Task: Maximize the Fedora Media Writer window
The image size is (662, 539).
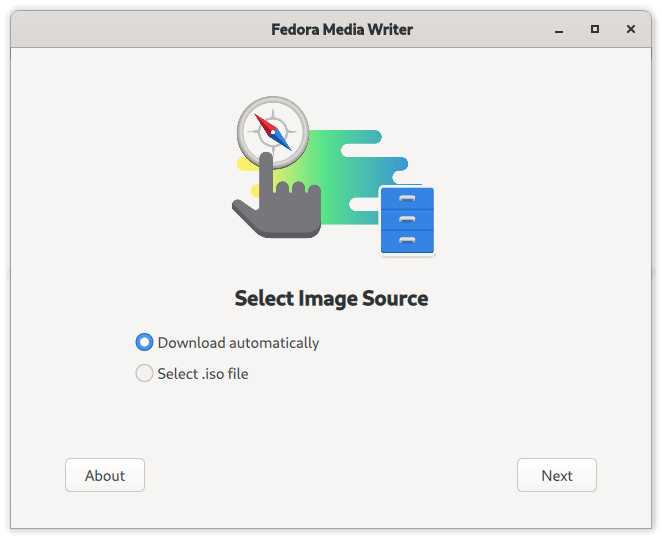Action: pos(595,29)
